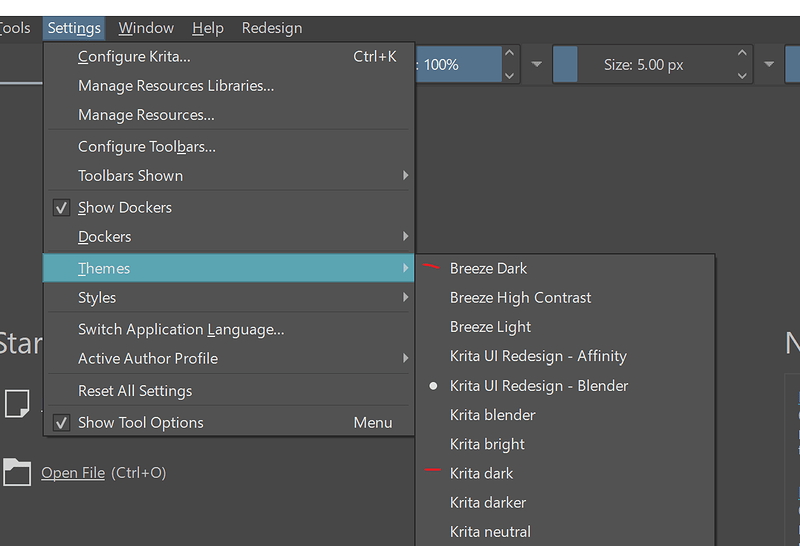Open the dropdown arrow next to the opacity slider
This screenshot has height=546, width=800.
click(x=537, y=65)
